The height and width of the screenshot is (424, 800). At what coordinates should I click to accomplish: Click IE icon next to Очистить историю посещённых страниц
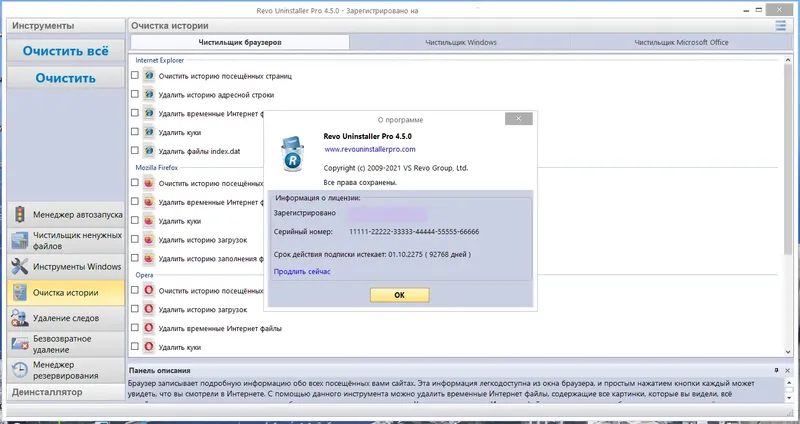click(x=148, y=76)
